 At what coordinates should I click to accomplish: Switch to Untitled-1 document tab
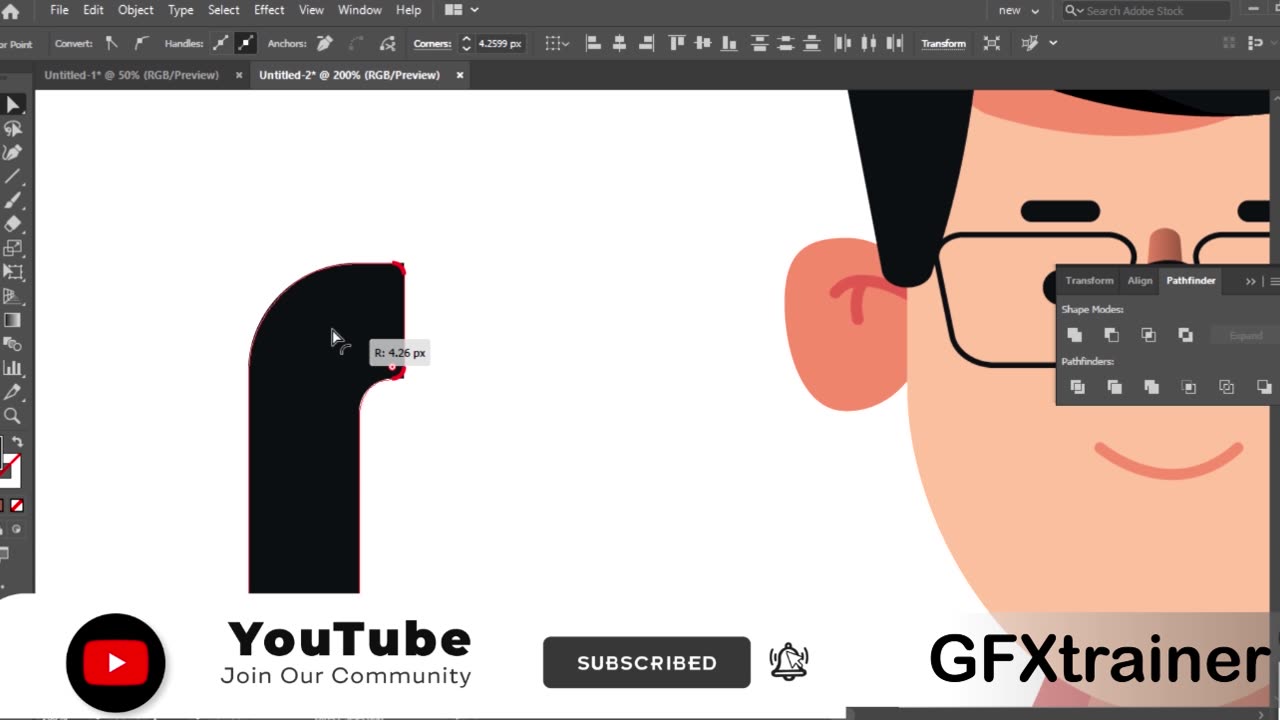[131, 75]
